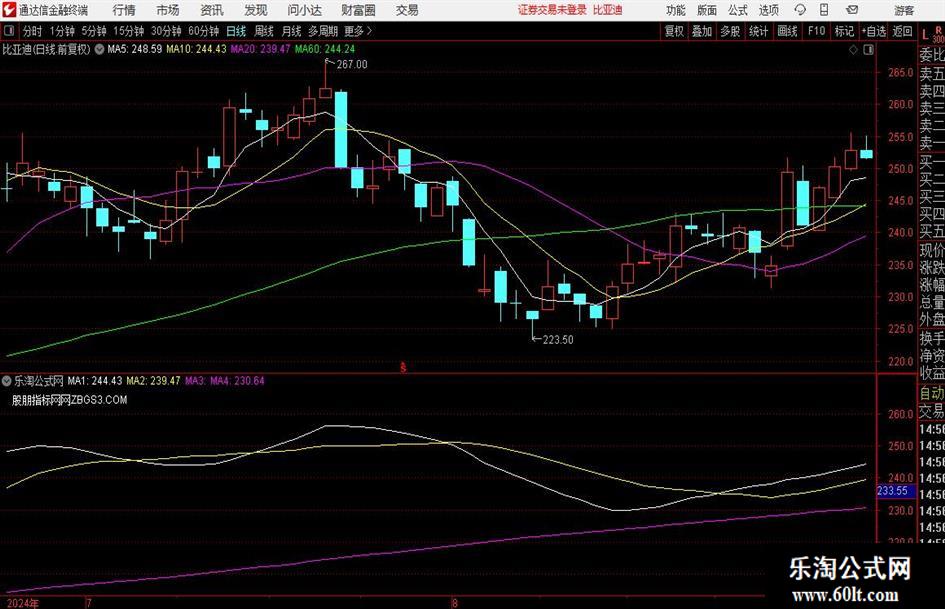
Task: Open 多周期 multi-period view
Action: (323, 31)
